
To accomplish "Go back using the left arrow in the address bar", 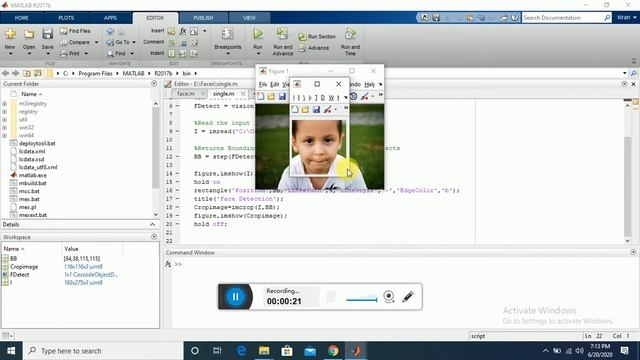I will [x=5, y=73].
